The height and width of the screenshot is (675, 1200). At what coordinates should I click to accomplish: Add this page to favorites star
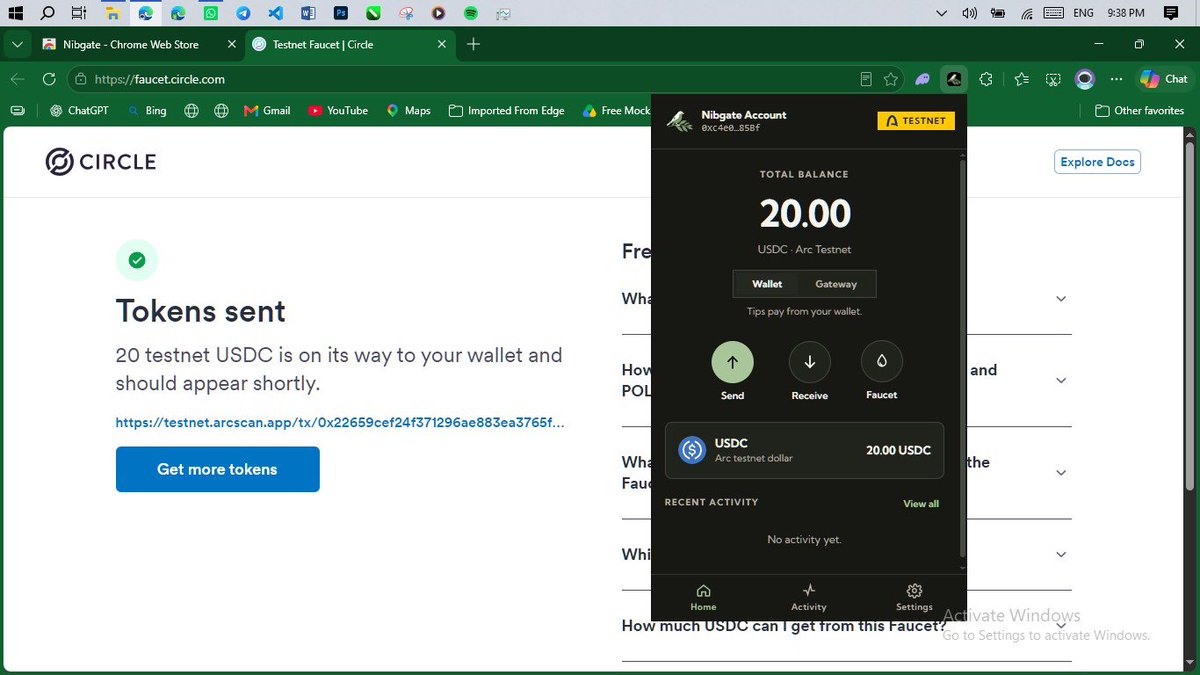pos(891,79)
